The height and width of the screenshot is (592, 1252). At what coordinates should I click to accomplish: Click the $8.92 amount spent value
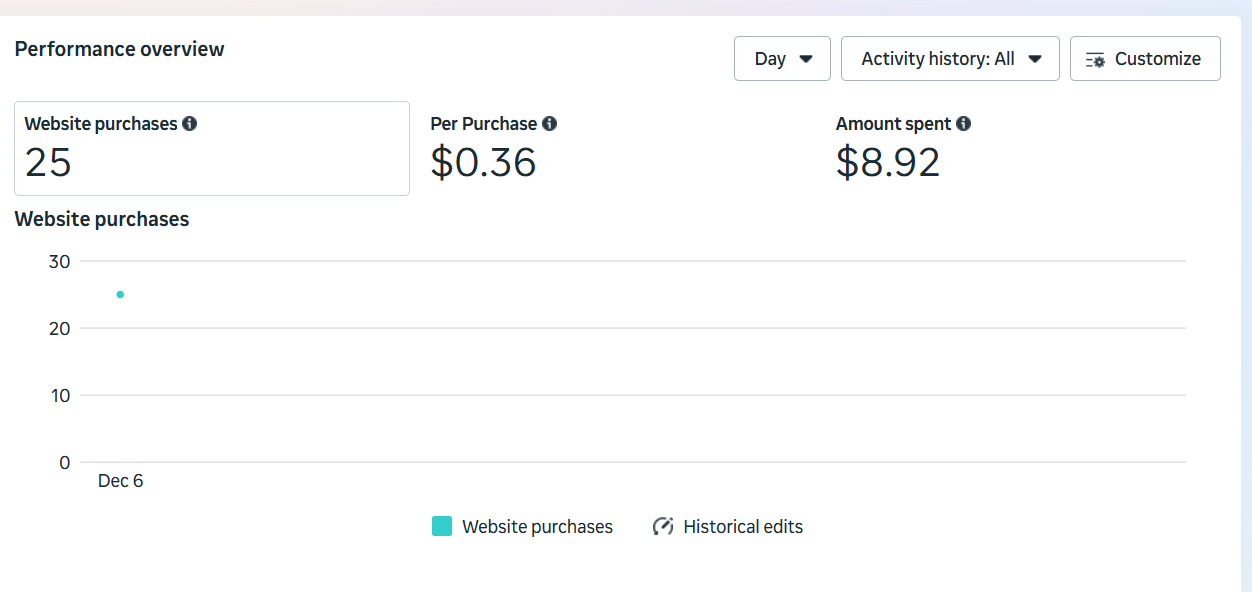pyautogui.click(x=888, y=162)
